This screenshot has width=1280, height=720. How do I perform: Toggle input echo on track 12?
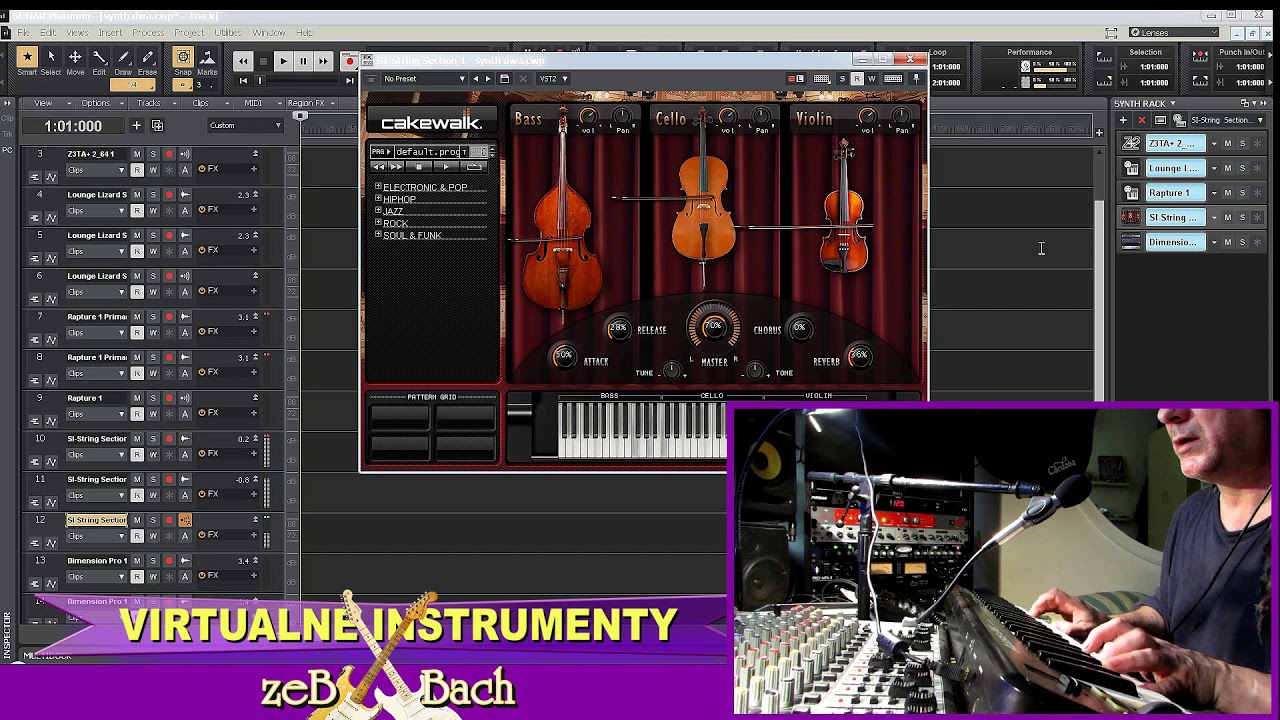[185, 520]
